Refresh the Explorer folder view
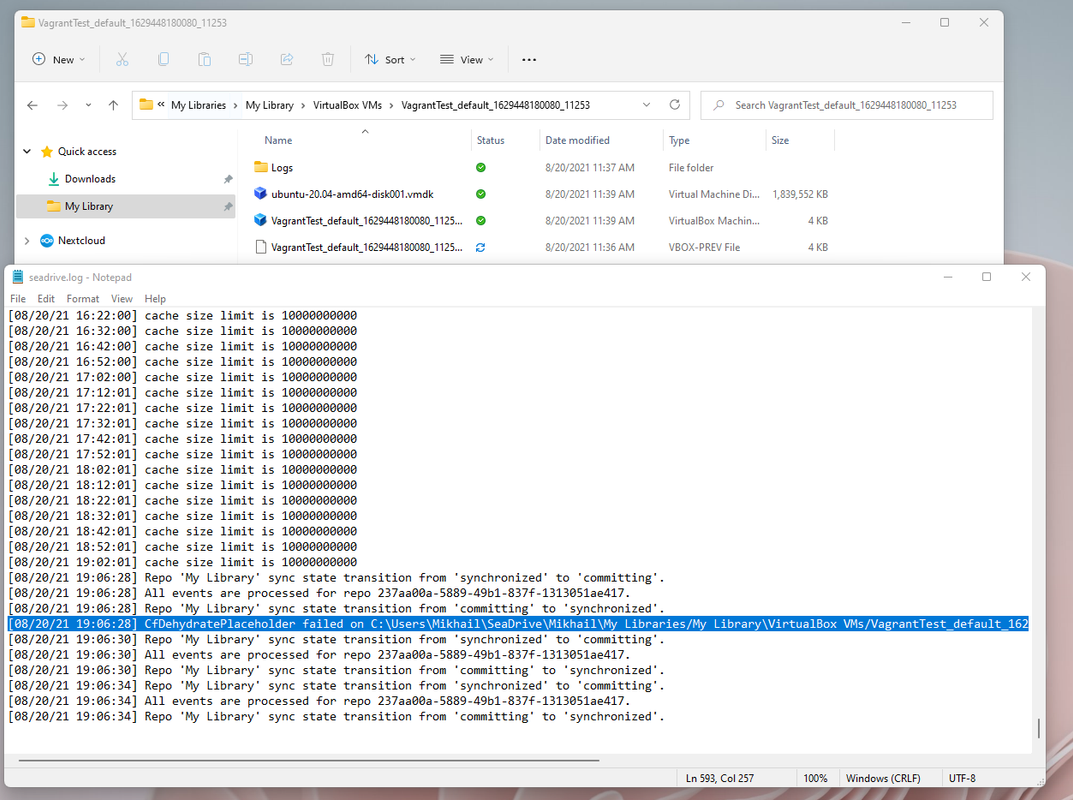The height and width of the screenshot is (800, 1073). (675, 105)
